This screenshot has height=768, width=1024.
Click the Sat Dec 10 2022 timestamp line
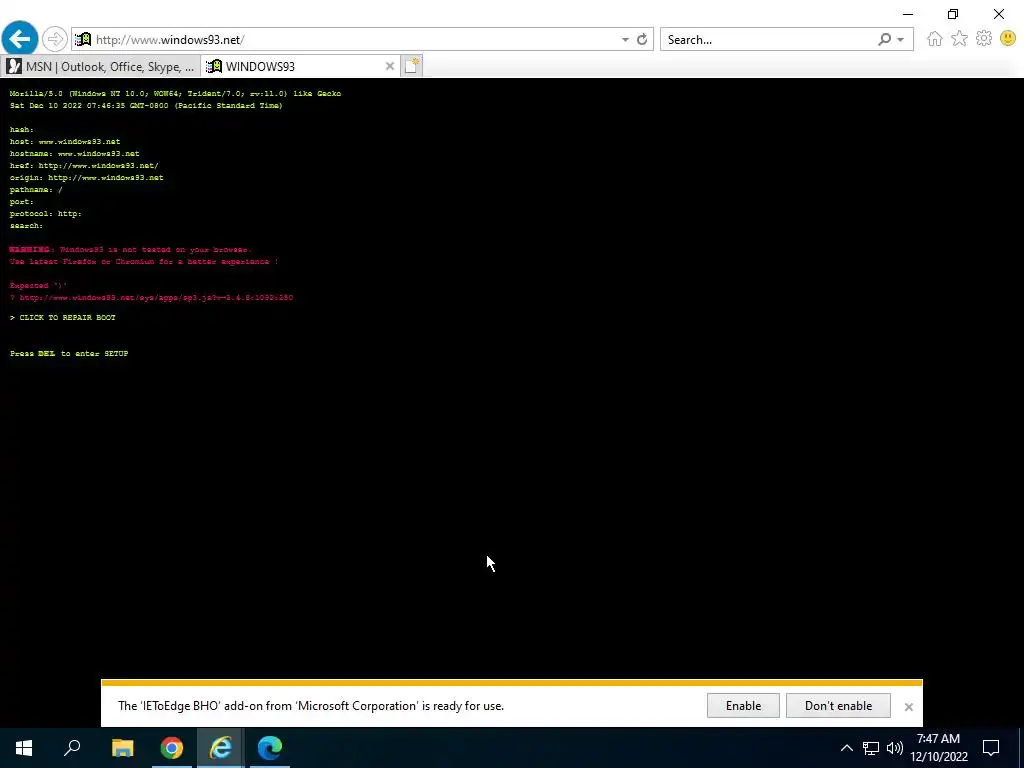point(146,105)
